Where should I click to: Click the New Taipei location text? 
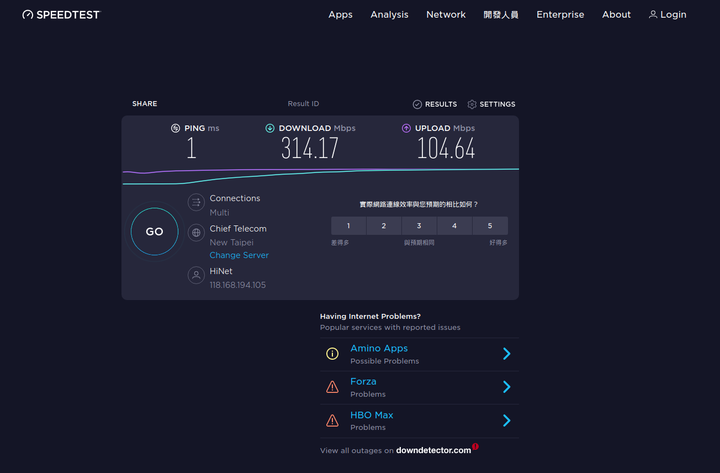coord(231,242)
